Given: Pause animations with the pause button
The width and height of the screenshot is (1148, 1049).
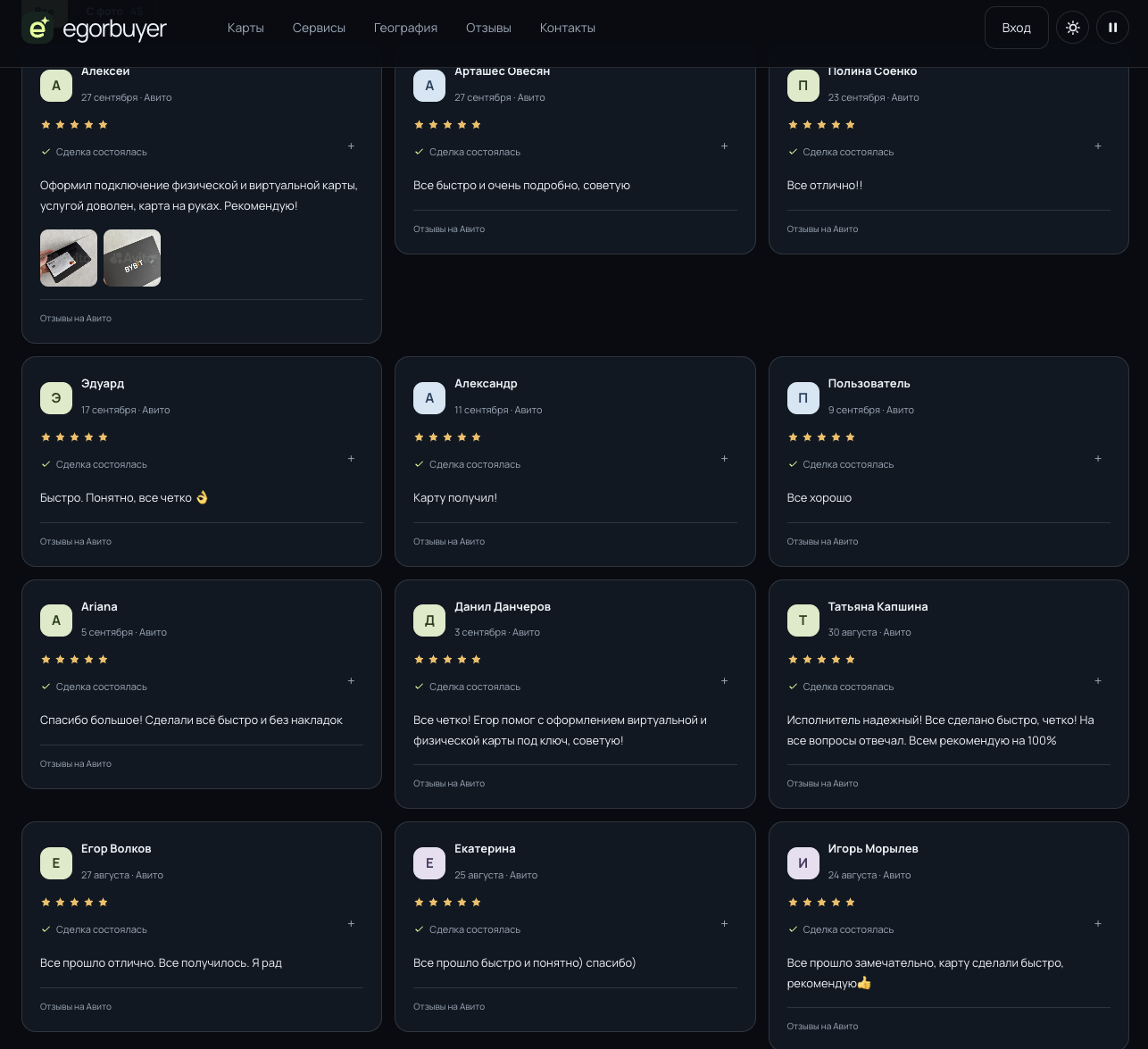Looking at the screenshot, I should click(x=1112, y=28).
